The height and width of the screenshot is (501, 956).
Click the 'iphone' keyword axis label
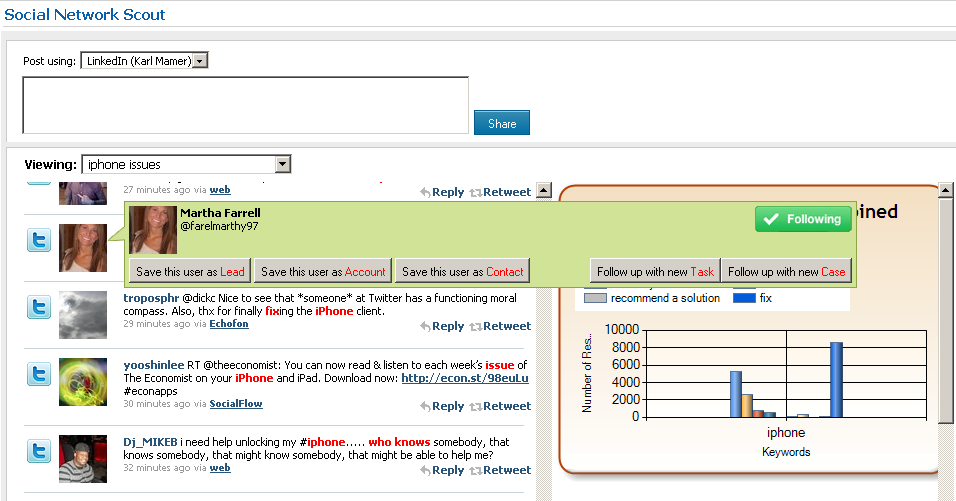click(x=786, y=433)
